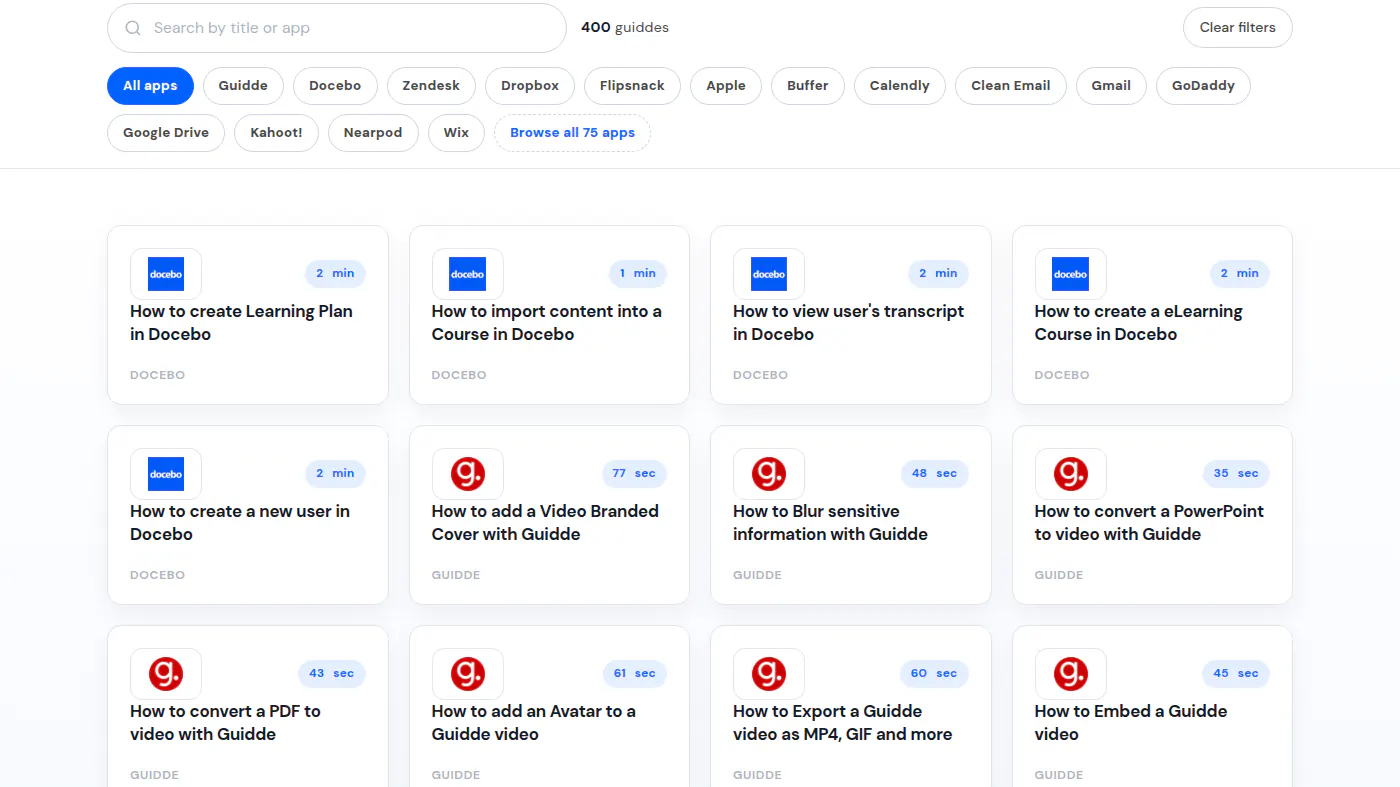The height and width of the screenshot is (787, 1400).
Task: Toggle the Apple filter chip
Action: click(x=726, y=86)
